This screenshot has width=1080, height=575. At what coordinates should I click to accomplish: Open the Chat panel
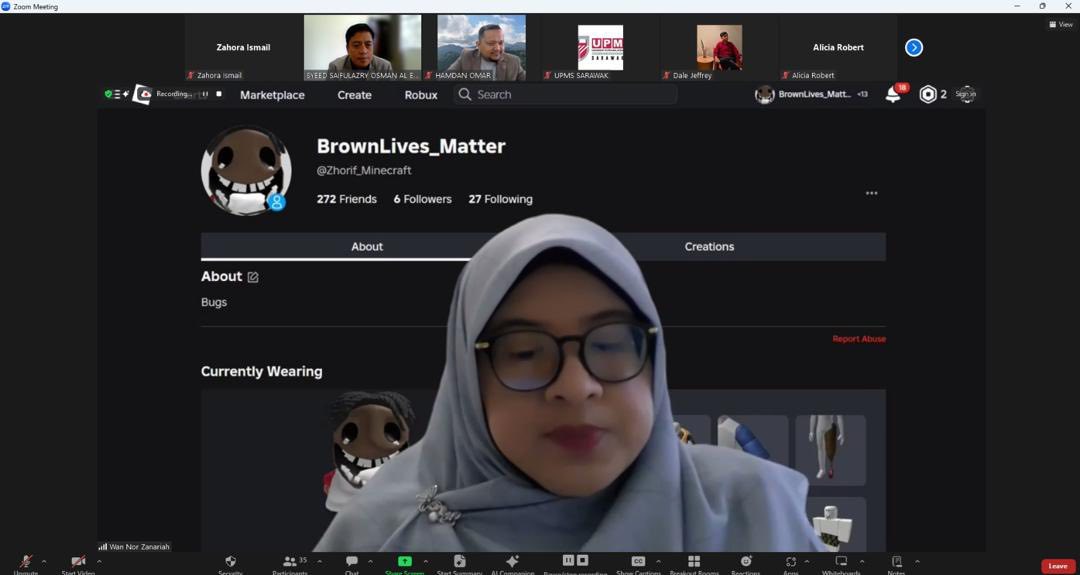(x=351, y=564)
